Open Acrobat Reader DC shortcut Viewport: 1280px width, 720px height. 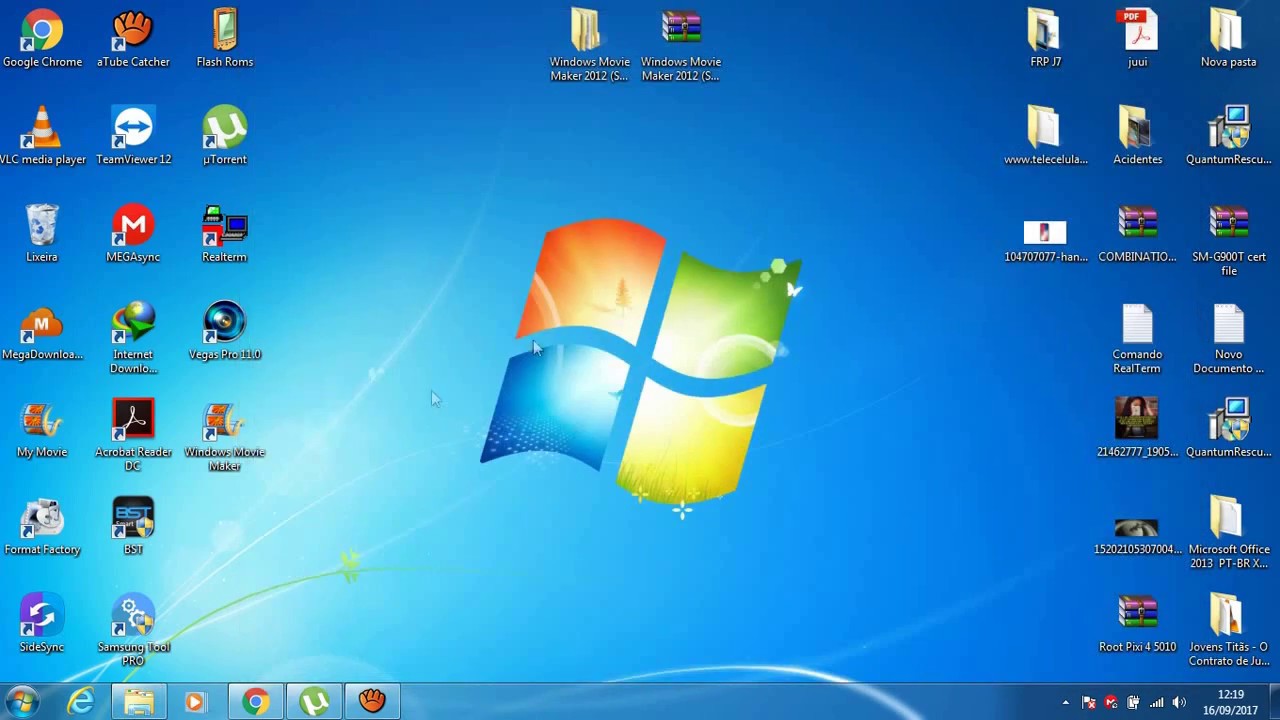tap(133, 435)
